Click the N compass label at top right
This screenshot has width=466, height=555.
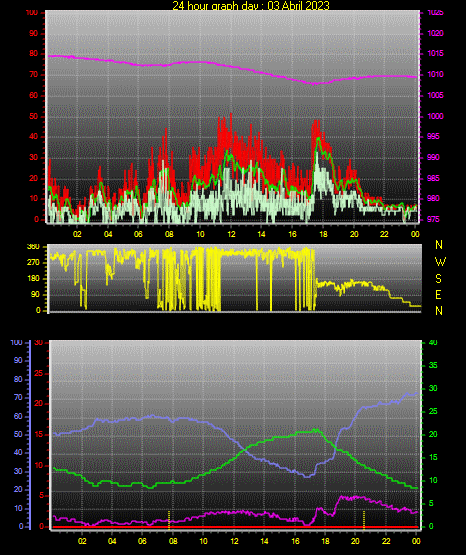point(439,245)
